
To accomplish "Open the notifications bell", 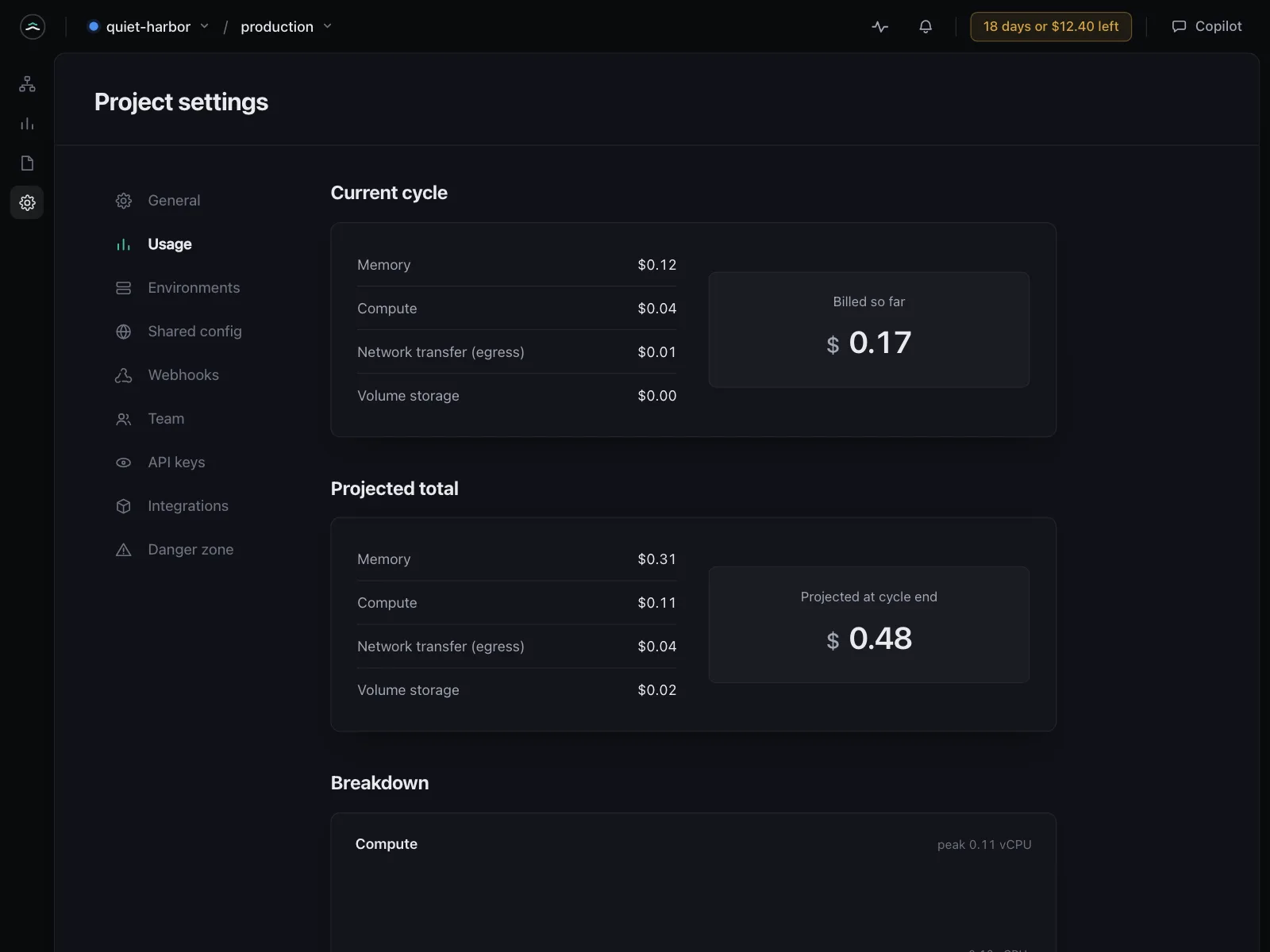I will (926, 26).
